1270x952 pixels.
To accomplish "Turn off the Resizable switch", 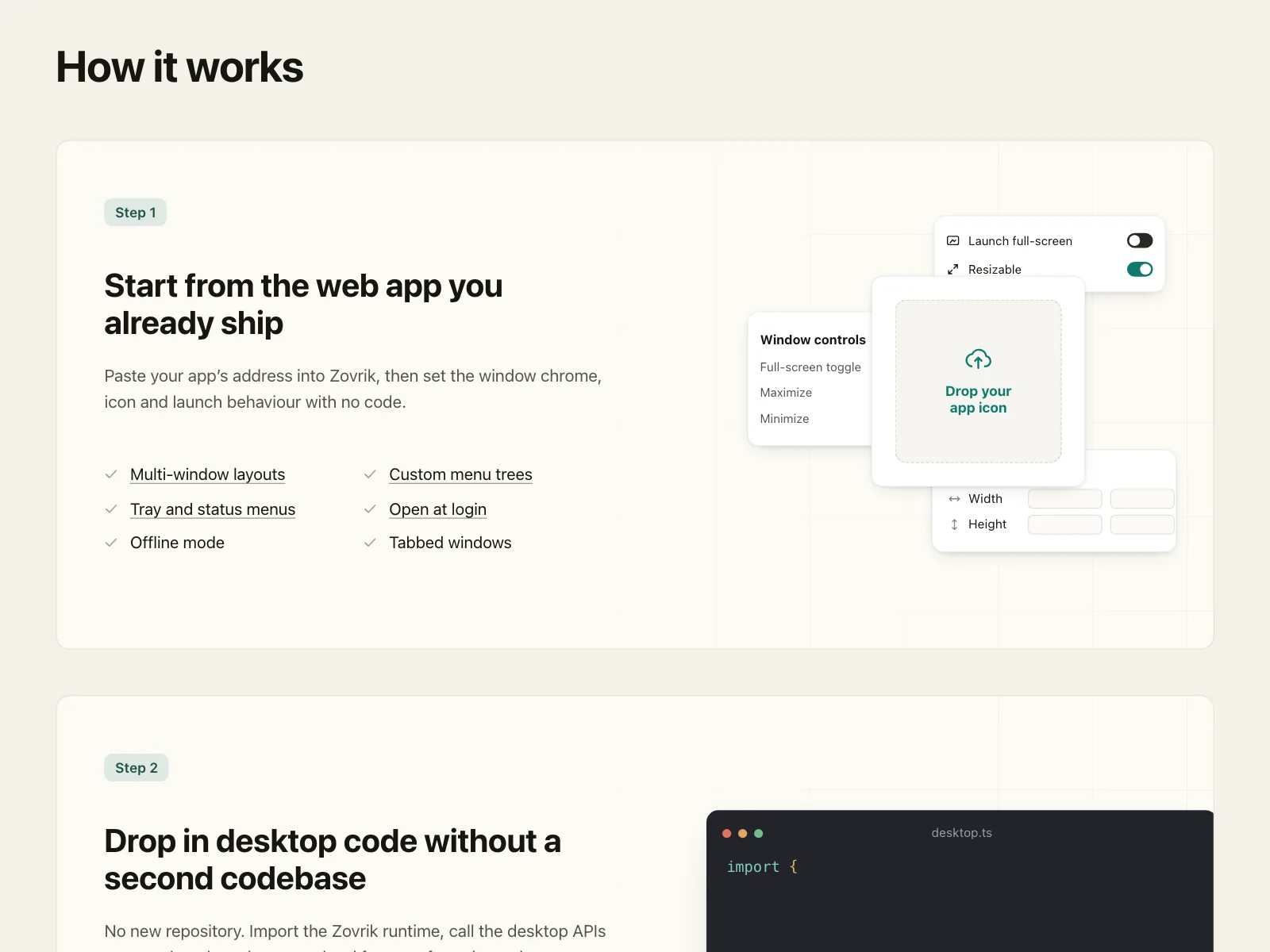I will click(x=1140, y=269).
